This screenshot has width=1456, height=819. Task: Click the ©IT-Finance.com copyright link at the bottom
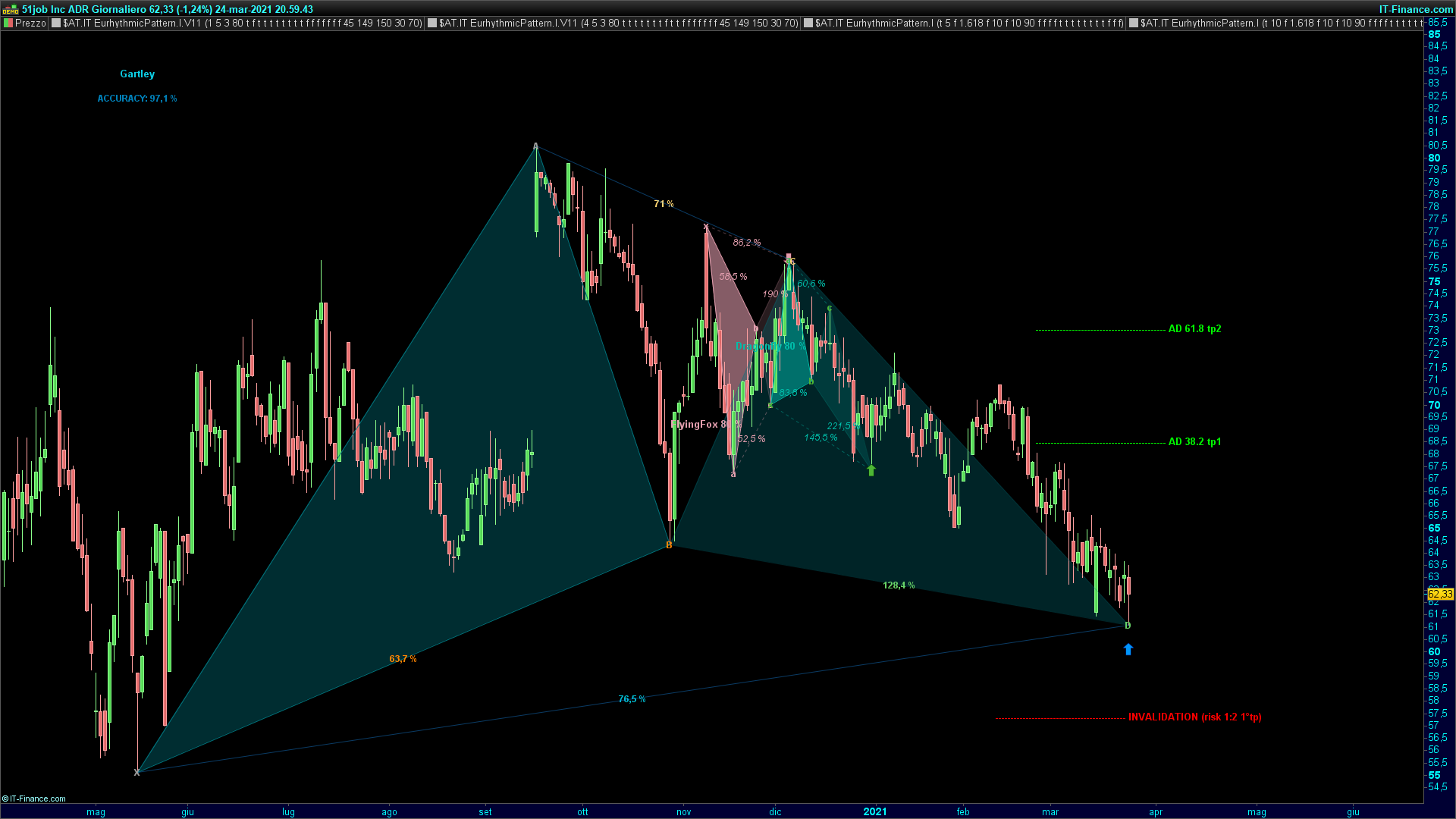(34, 799)
